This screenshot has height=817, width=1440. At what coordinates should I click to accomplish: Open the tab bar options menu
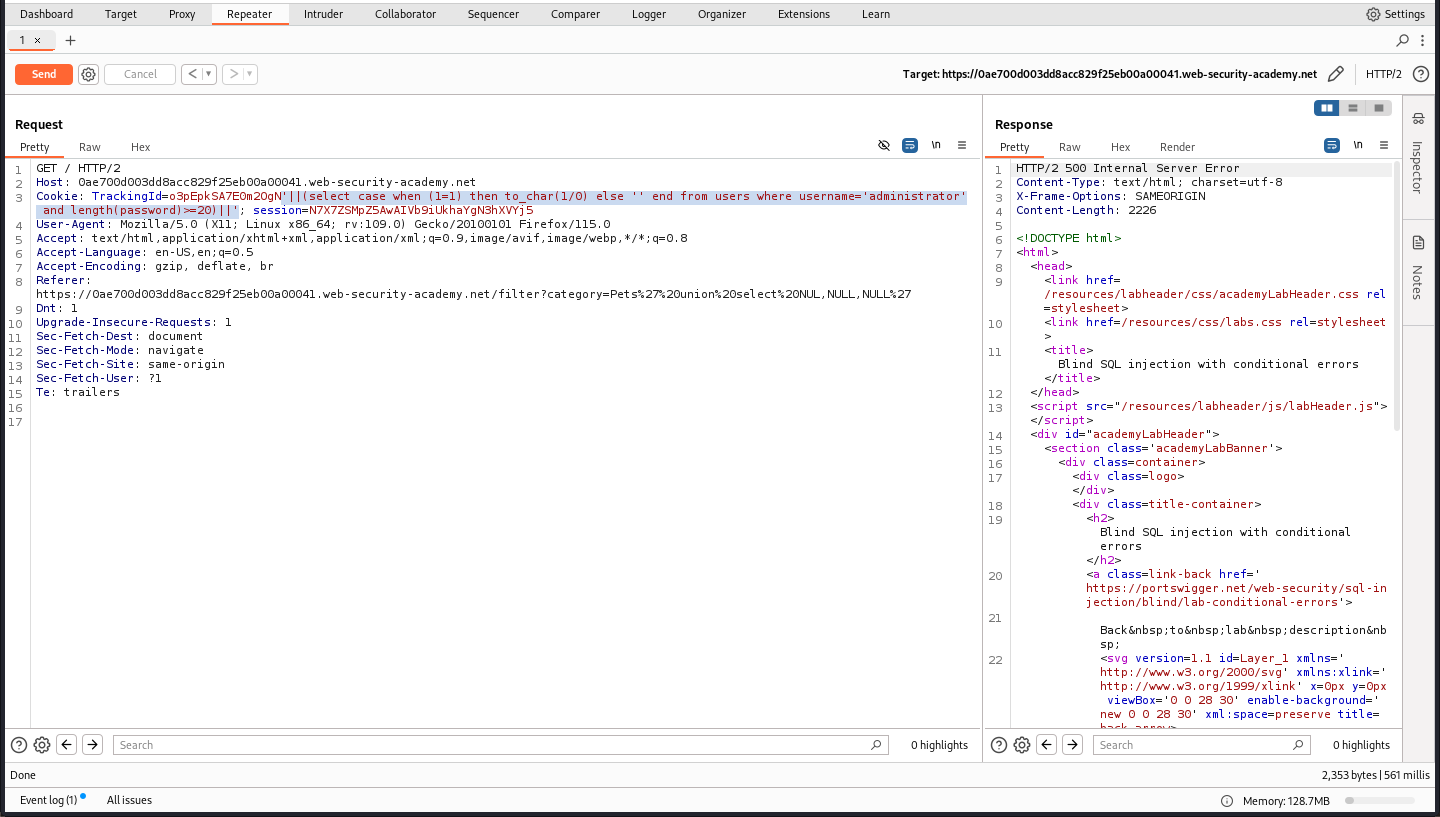tap(1424, 40)
